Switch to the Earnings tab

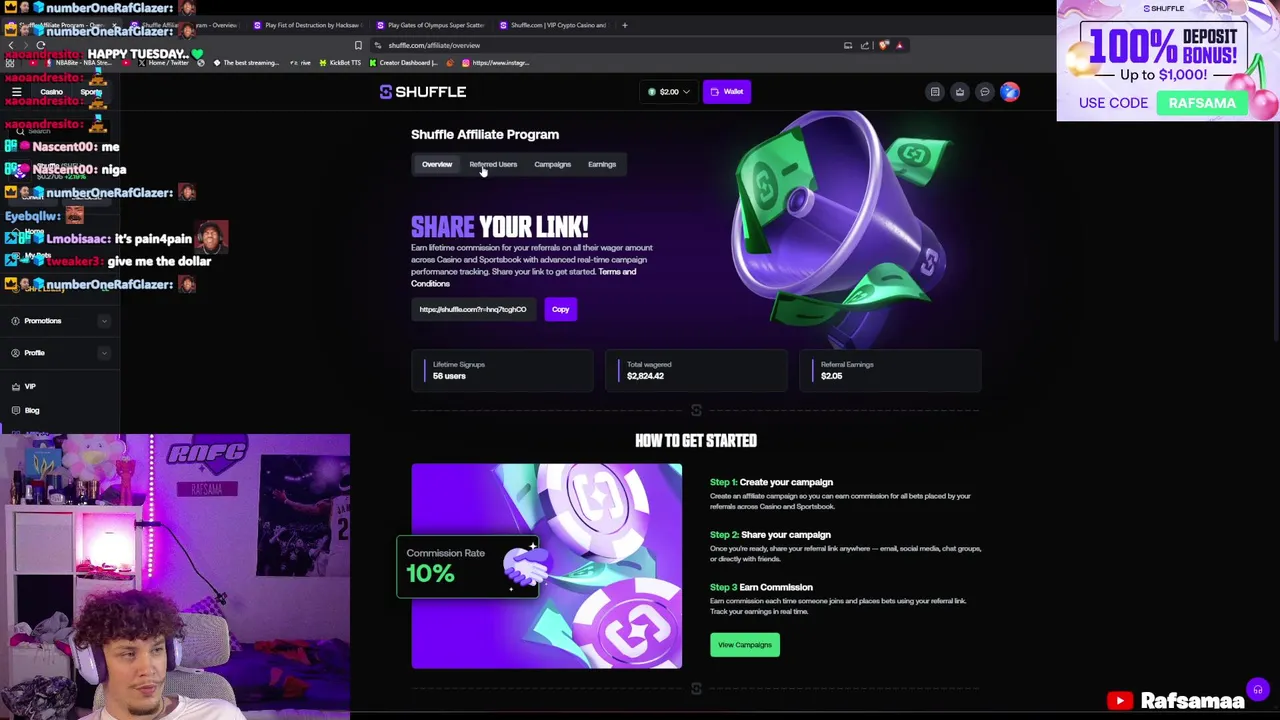click(x=602, y=164)
